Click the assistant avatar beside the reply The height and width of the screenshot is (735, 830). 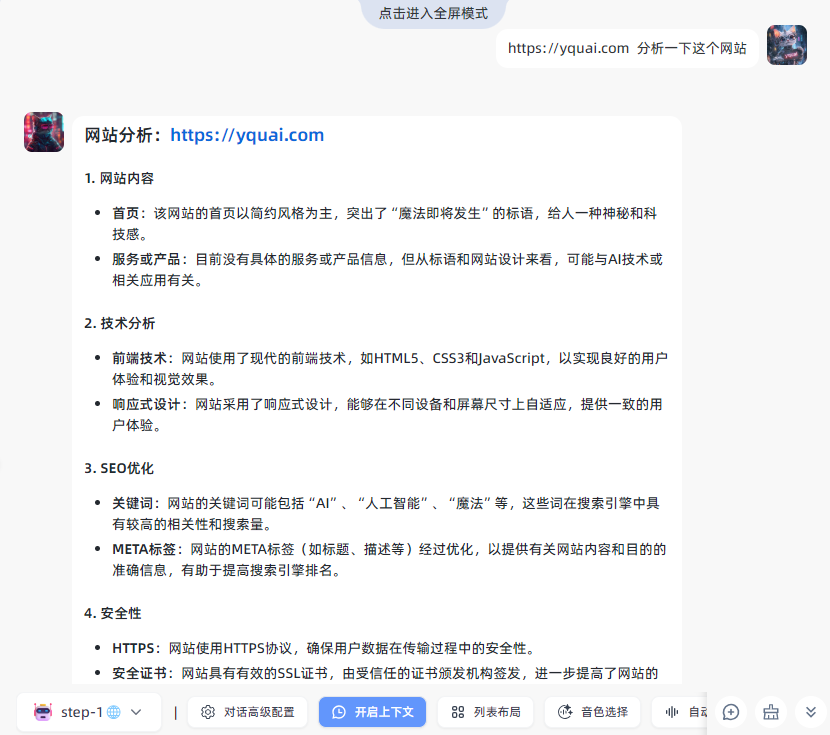(44, 132)
